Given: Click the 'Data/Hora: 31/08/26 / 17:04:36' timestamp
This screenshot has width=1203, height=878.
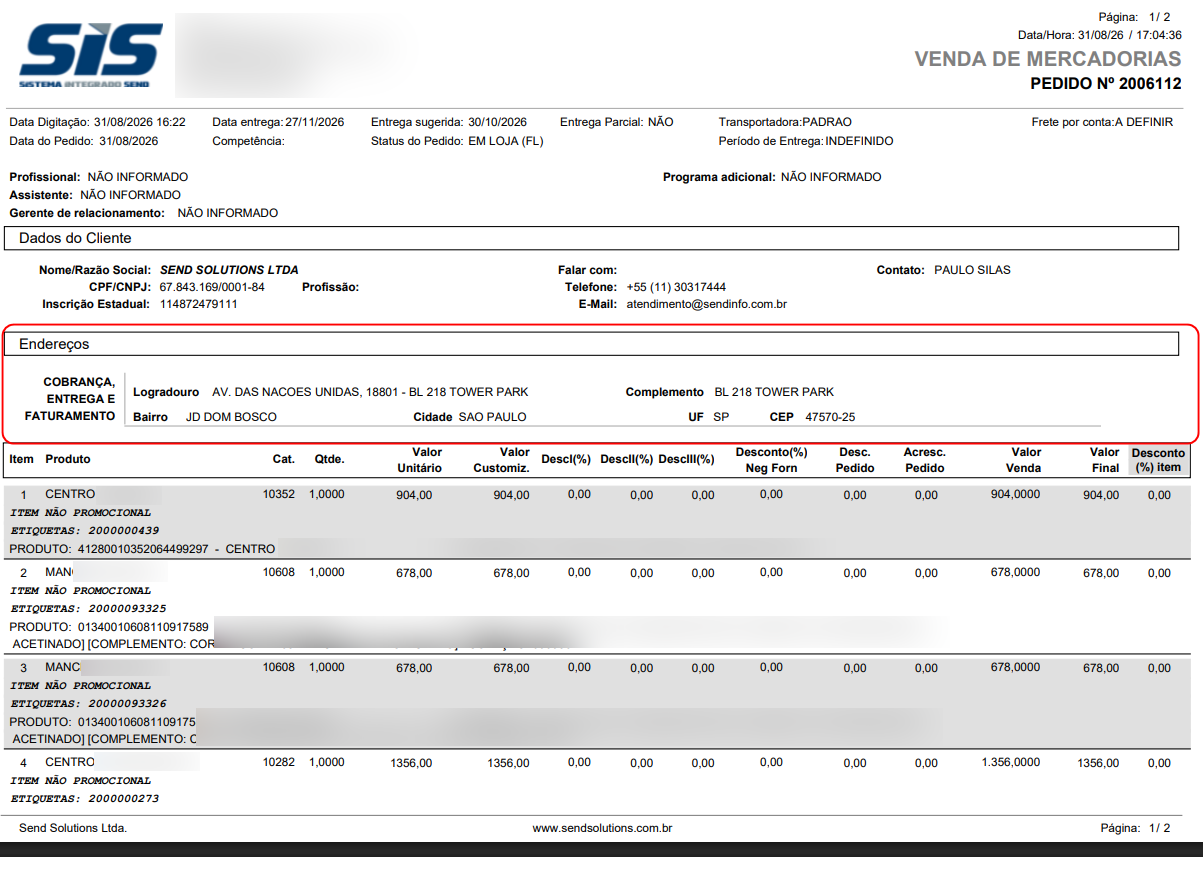Looking at the screenshot, I should 1100,34.
